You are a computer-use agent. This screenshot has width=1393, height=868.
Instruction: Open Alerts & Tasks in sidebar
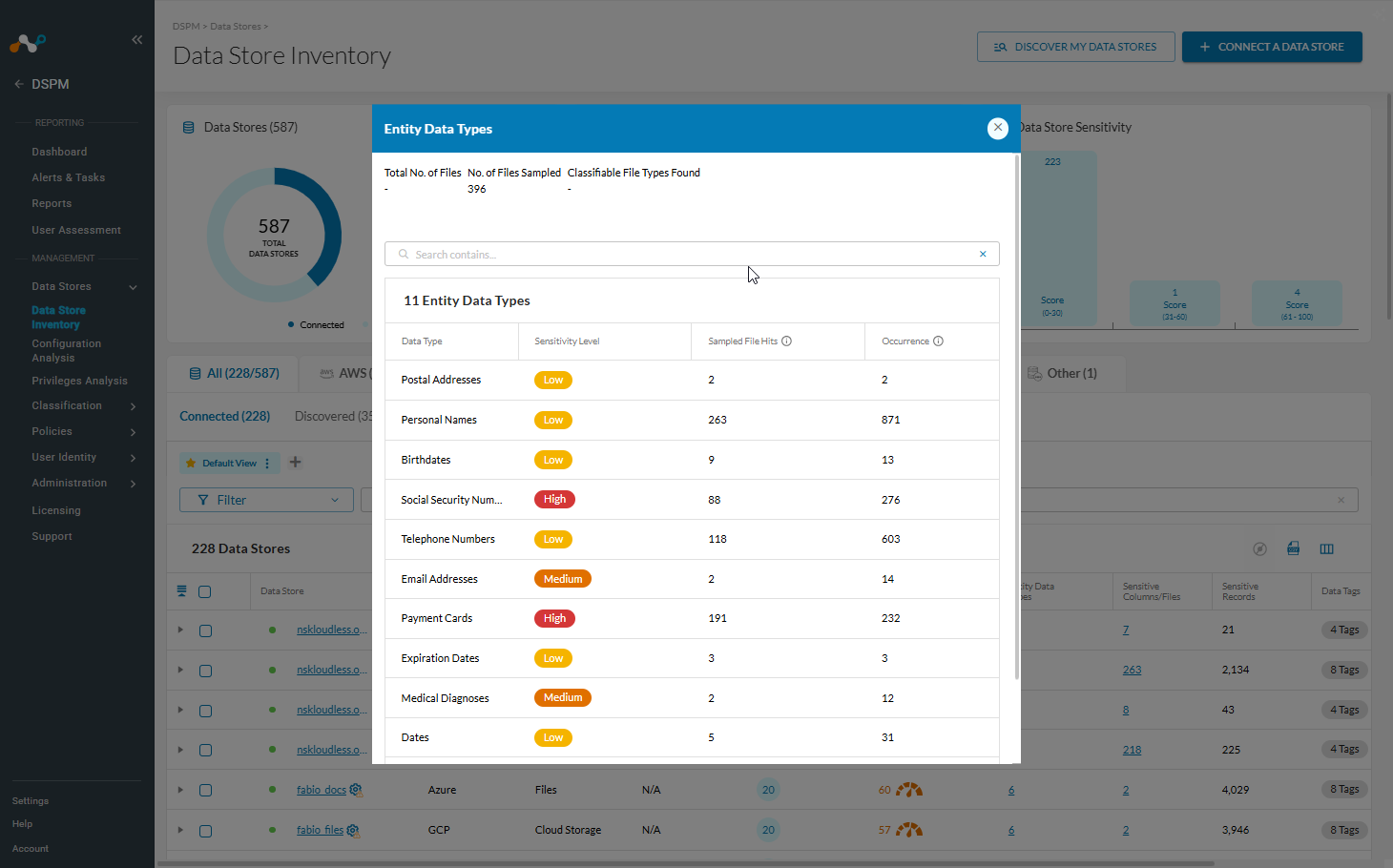[69, 177]
